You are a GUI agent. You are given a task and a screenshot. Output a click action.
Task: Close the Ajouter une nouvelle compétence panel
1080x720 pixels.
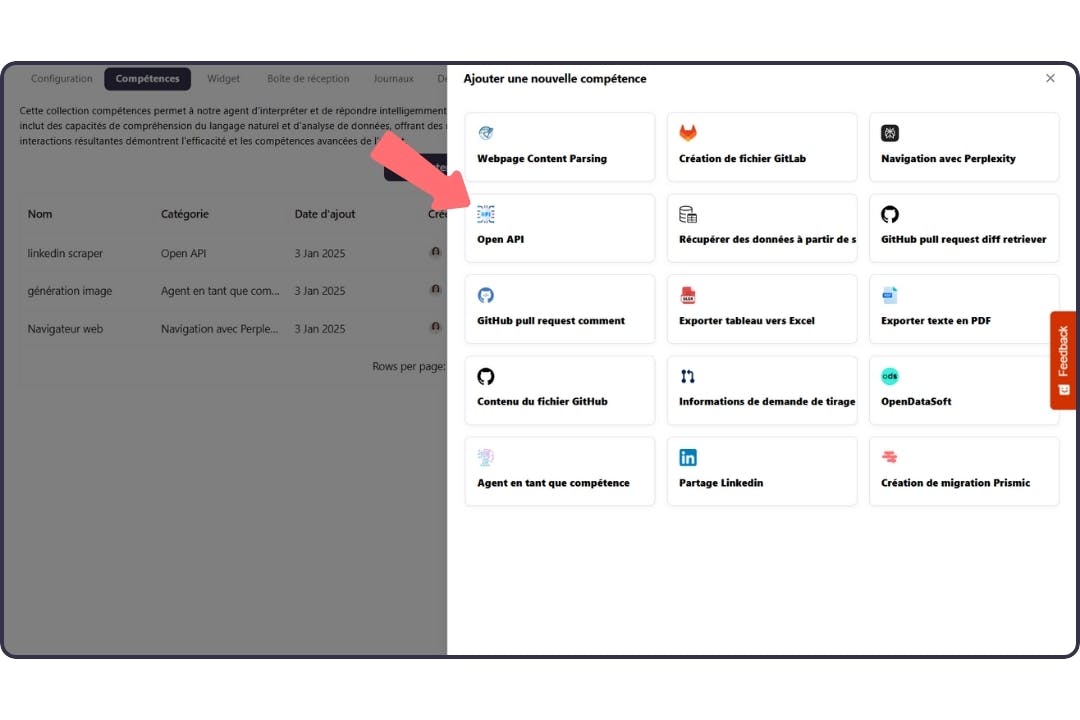[1050, 79]
